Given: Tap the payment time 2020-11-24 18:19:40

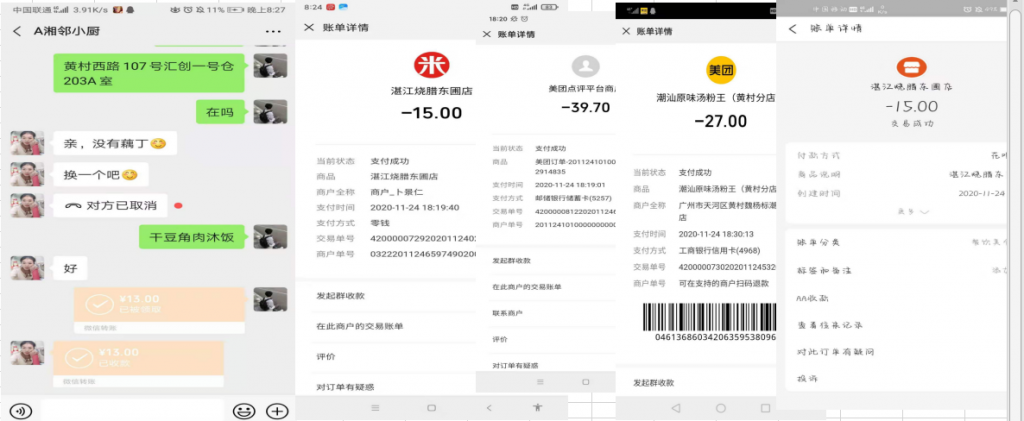Looking at the screenshot, I should (x=415, y=208).
